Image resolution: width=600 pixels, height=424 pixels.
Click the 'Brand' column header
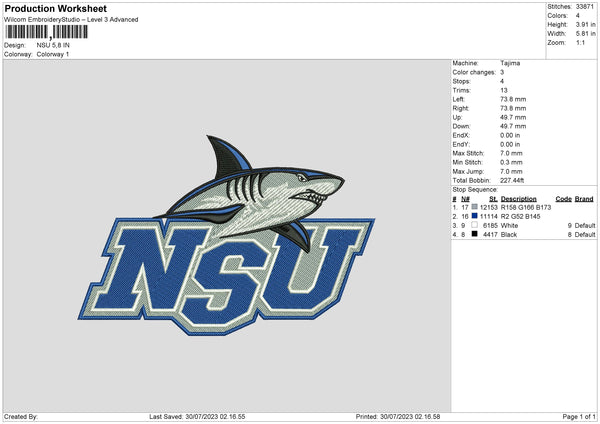584,199
